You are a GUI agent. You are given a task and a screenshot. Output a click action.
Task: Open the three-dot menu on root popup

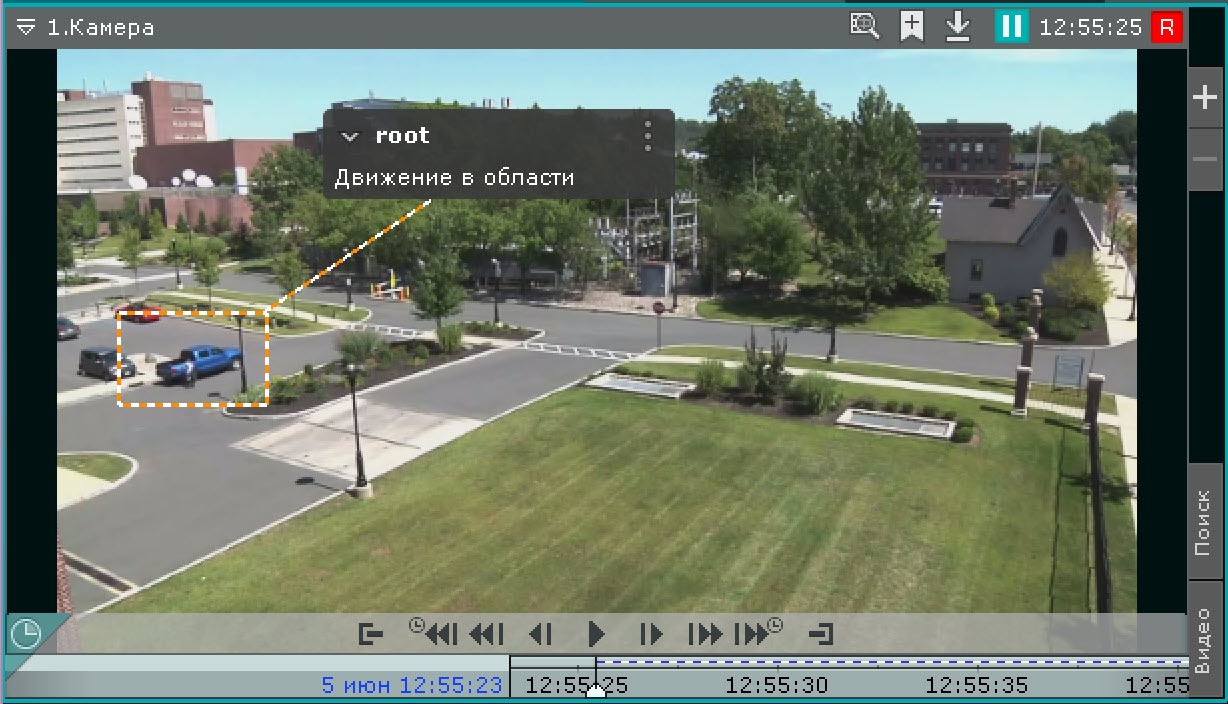tap(648, 136)
